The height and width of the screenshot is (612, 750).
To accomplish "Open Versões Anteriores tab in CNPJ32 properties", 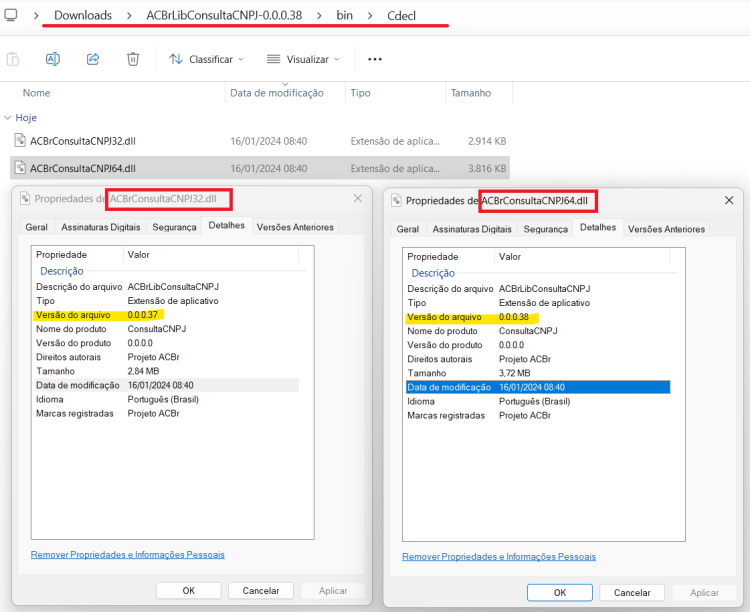I will pyautogui.click(x=295, y=227).
